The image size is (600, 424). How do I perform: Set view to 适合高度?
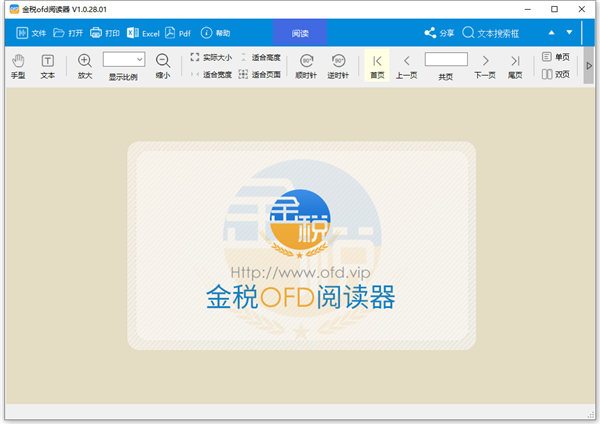[x=260, y=57]
